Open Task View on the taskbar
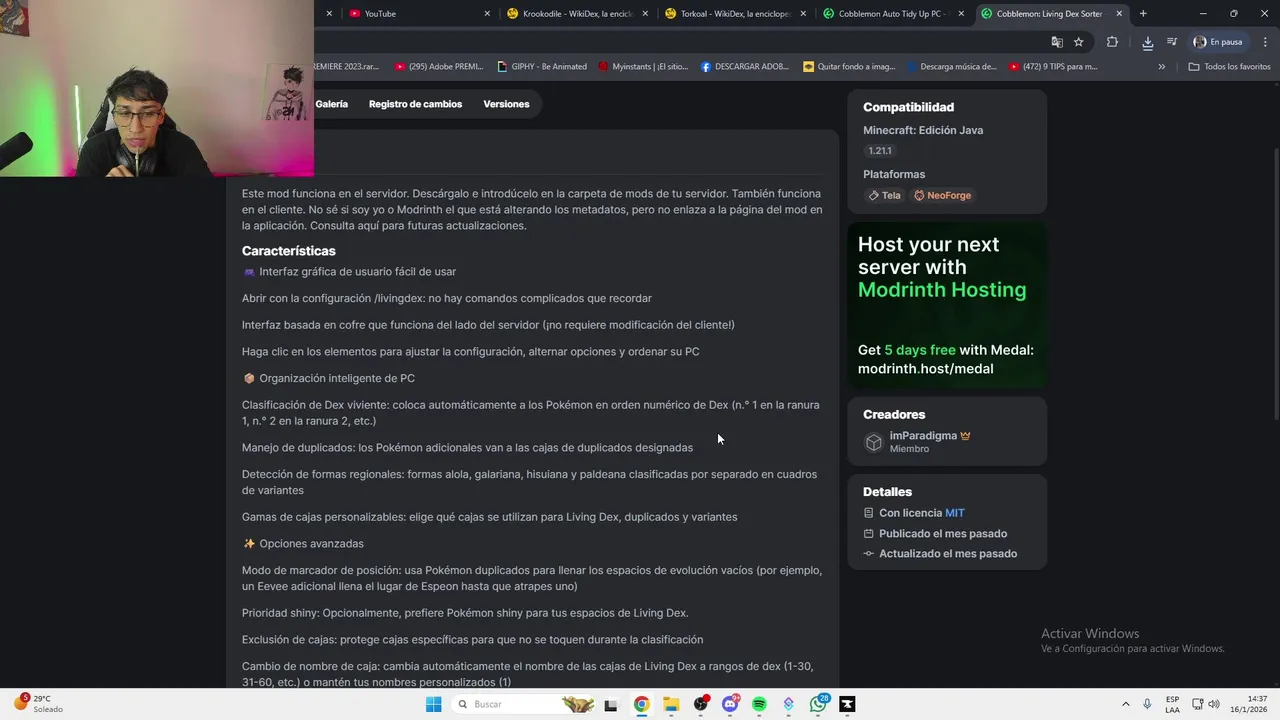This screenshot has width=1280, height=720. 611,704
